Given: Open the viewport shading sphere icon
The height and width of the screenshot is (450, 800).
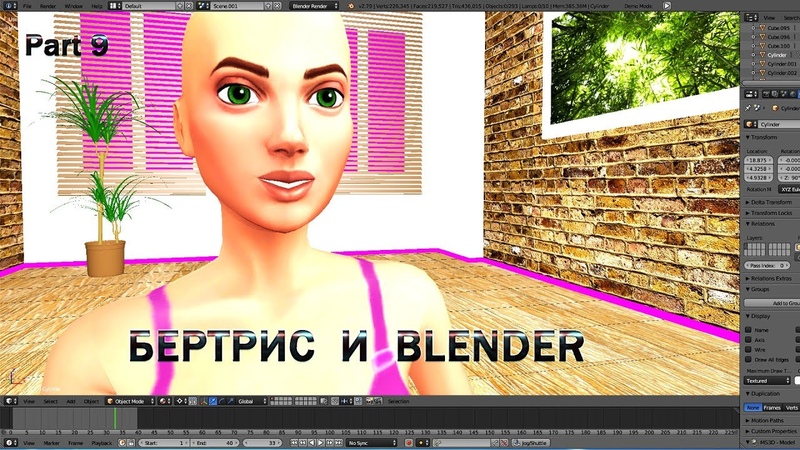Looking at the screenshot, I should (x=163, y=402).
